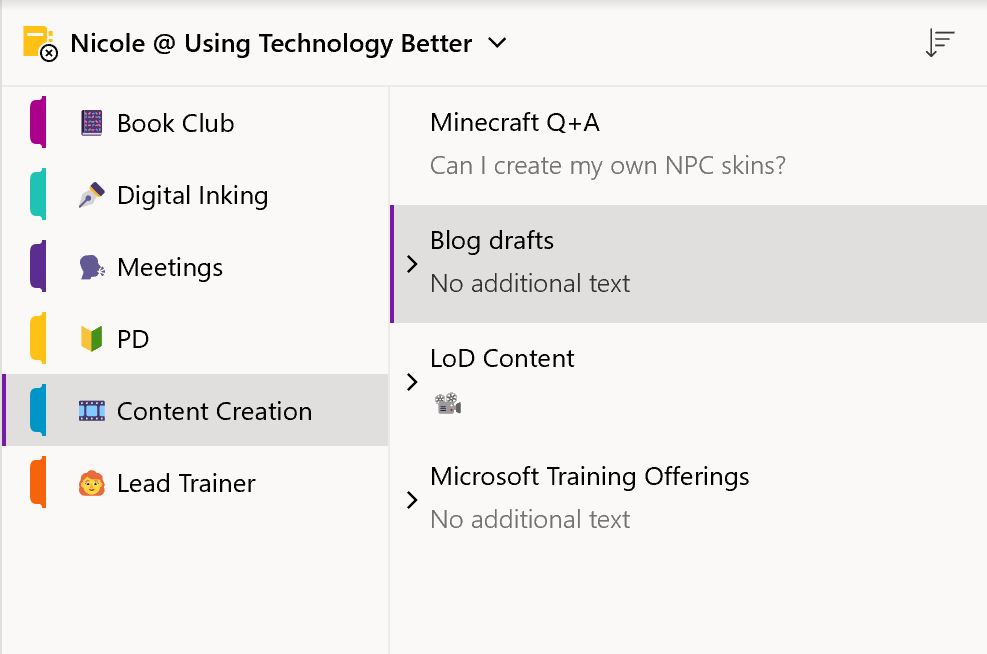Viewport: 987px width, 654px height.
Task: Expand the Blog drafts subpages
Action: point(412,264)
